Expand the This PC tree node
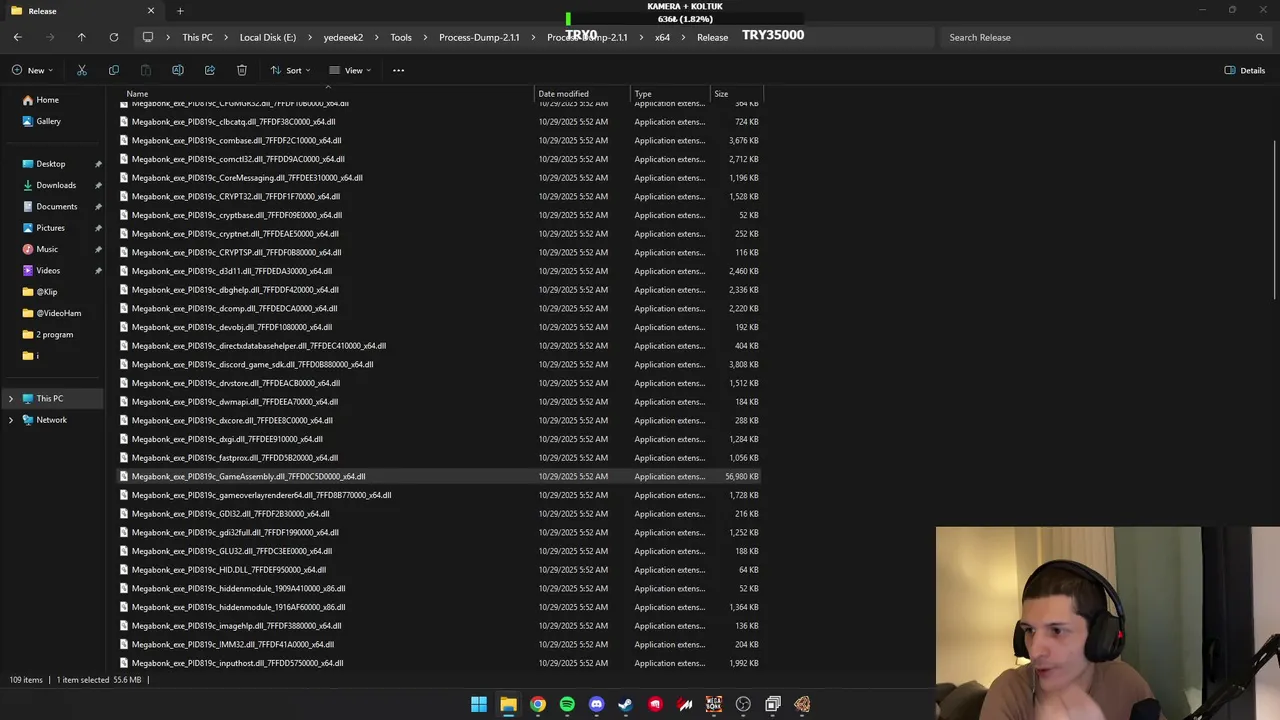The image size is (1280, 720). click(11, 399)
